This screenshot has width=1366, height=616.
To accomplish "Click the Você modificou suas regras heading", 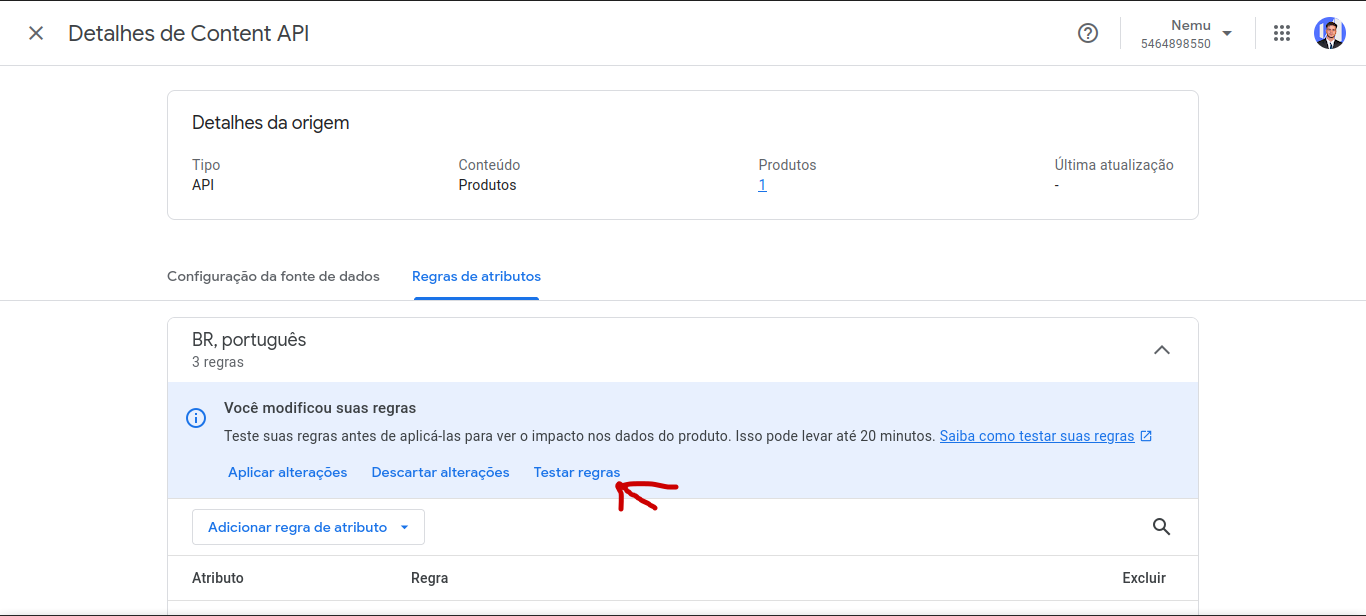I will click(x=320, y=408).
